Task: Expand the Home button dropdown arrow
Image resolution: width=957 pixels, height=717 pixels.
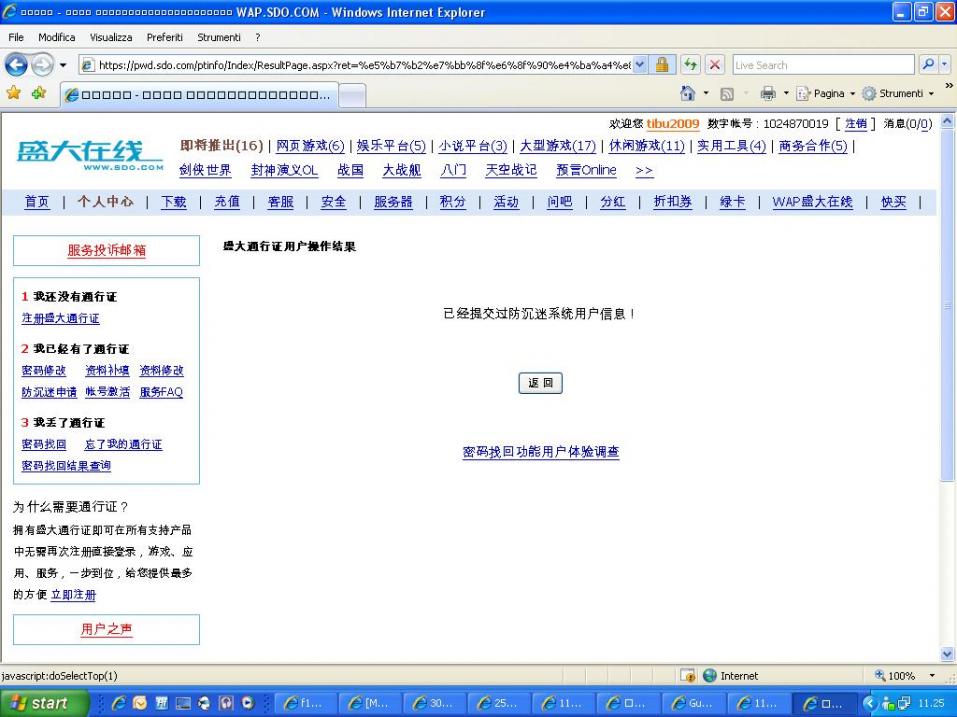Action: coord(706,93)
